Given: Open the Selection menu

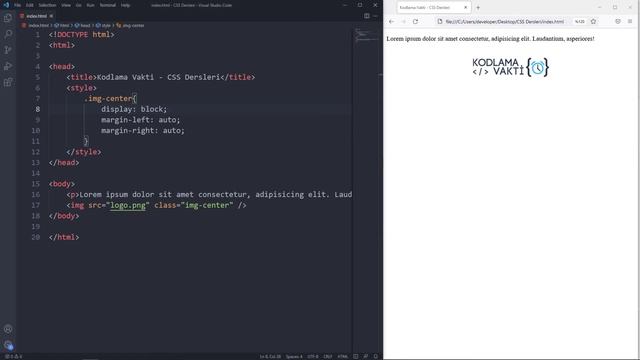Looking at the screenshot, I should pos(47,5).
